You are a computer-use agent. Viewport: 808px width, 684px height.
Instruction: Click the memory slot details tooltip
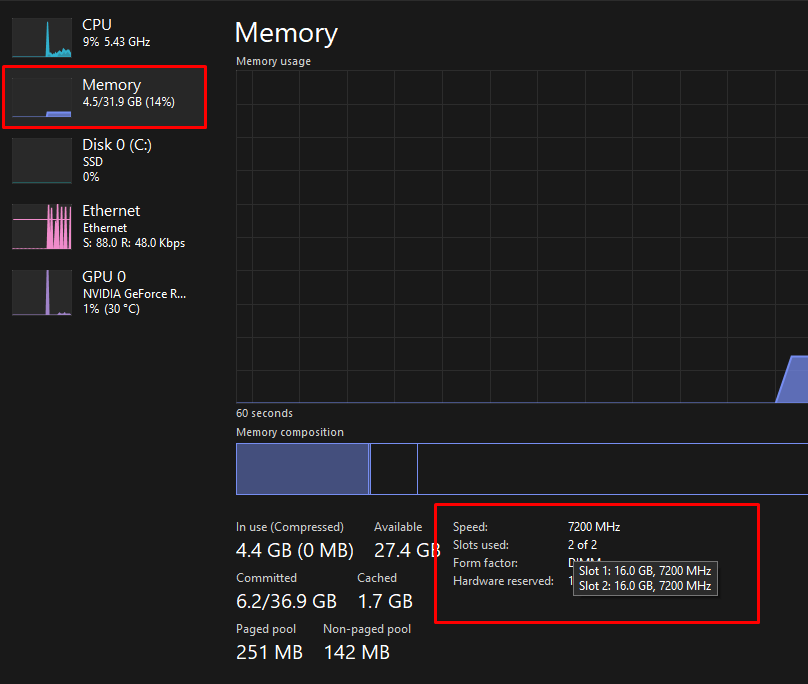645,578
